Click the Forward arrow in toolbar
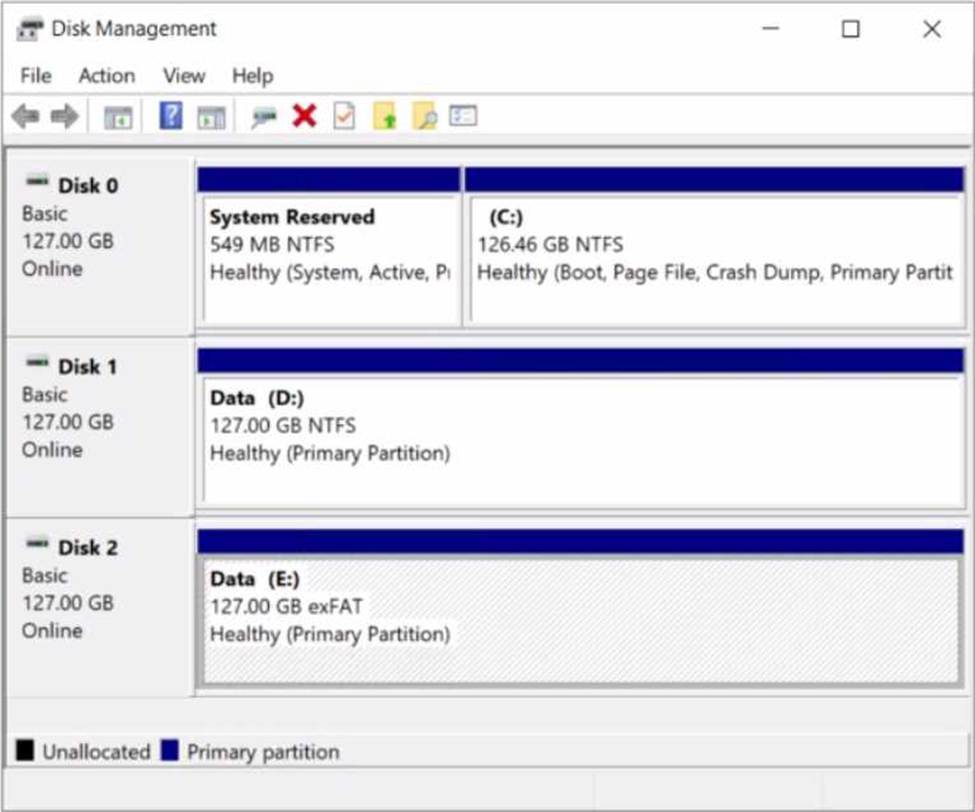 pos(65,117)
